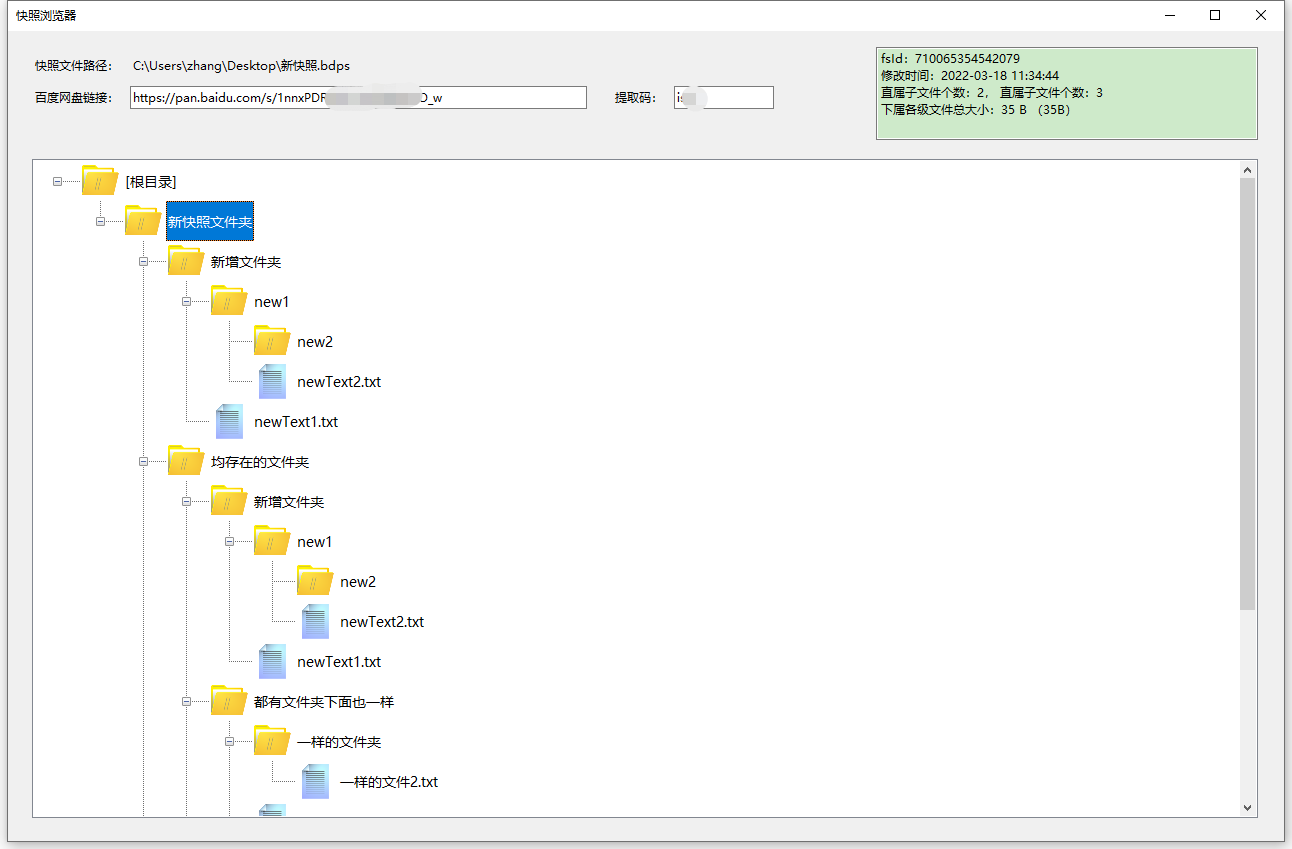The height and width of the screenshot is (849, 1292).
Task: Select the 均存在的文件夹 label
Action: [x=260, y=461]
